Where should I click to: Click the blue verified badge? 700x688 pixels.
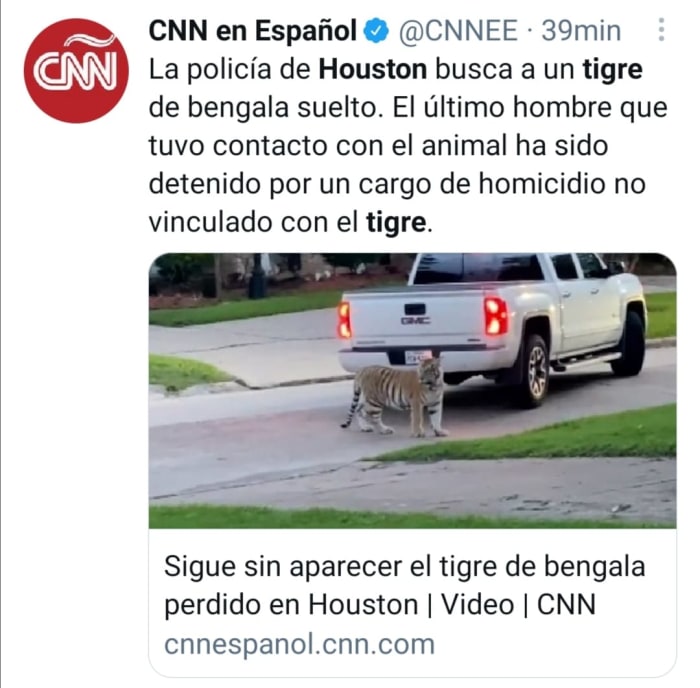[377, 30]
